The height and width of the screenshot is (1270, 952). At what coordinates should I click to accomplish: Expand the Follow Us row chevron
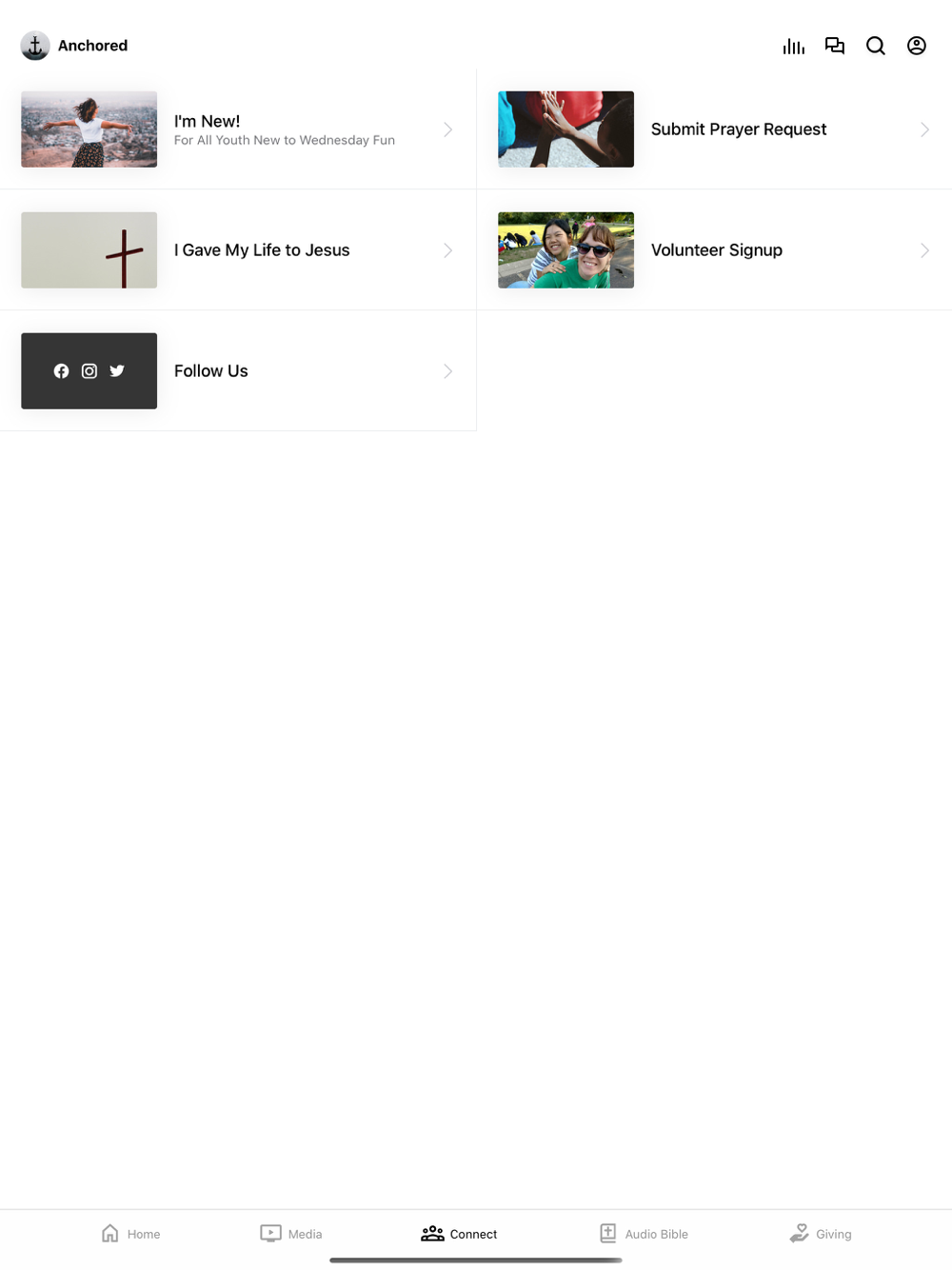click(447, 371)
